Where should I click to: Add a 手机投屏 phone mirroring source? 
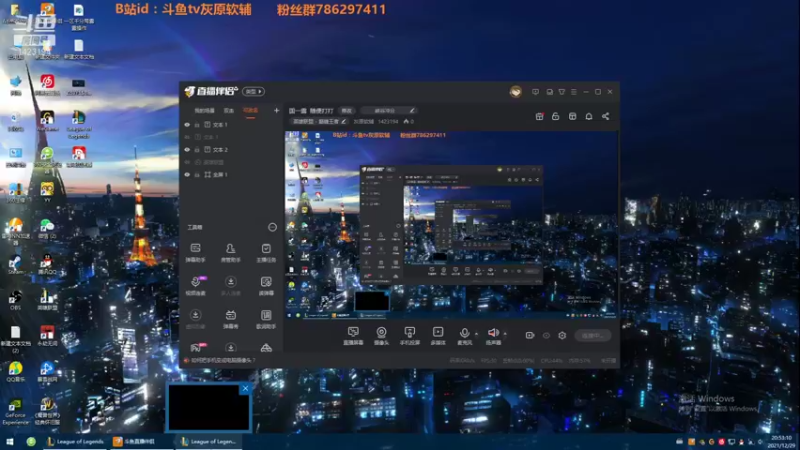410,336
